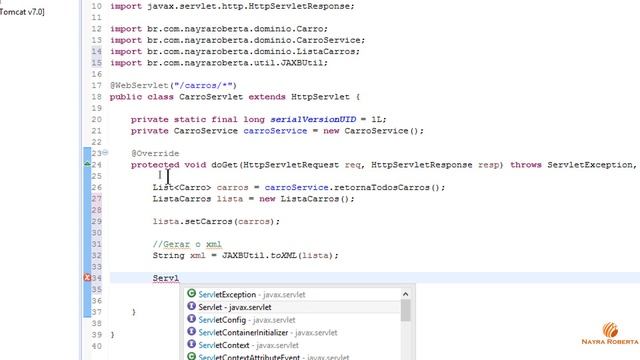This screenshot has height=360, width=640.
Task: Place cursor after 'Servl' on line 34
Action: (x=179, y=278)
